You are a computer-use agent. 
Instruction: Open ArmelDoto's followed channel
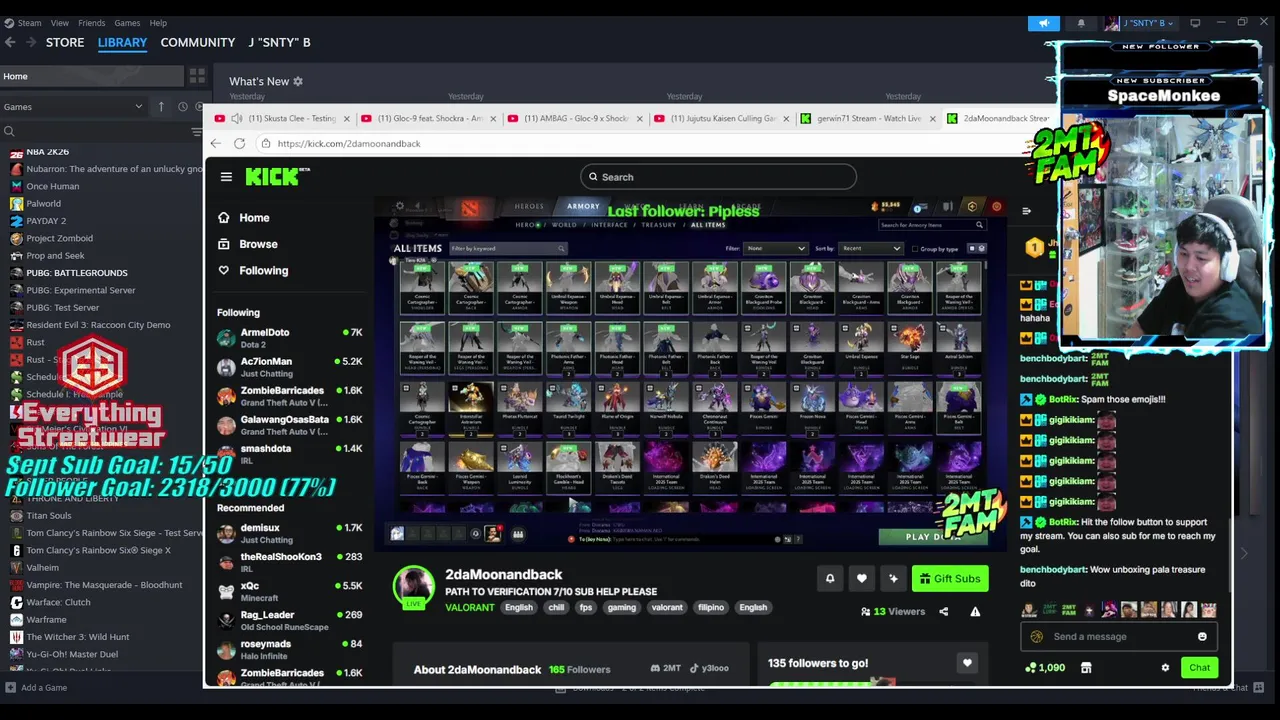click(290, 338)
